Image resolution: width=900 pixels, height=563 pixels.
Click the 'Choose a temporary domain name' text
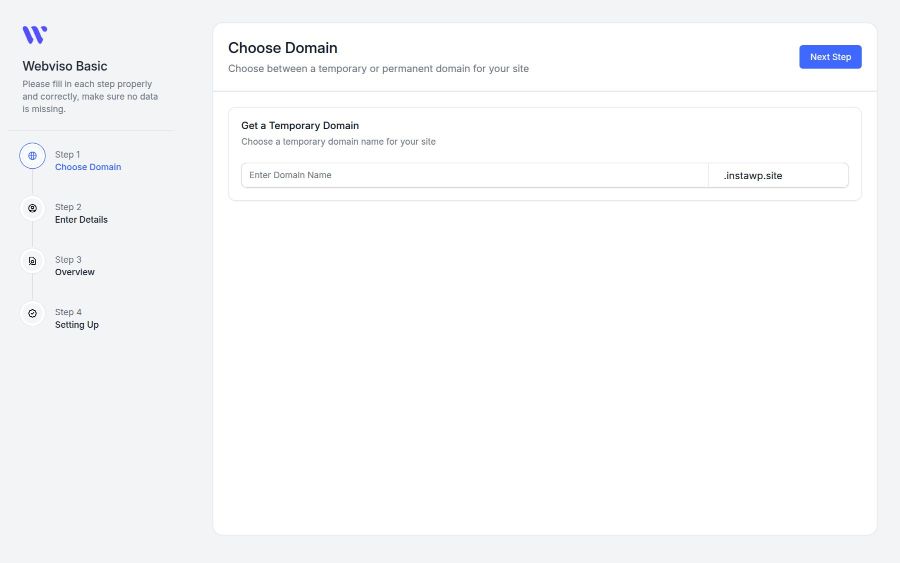pos(338,142)
